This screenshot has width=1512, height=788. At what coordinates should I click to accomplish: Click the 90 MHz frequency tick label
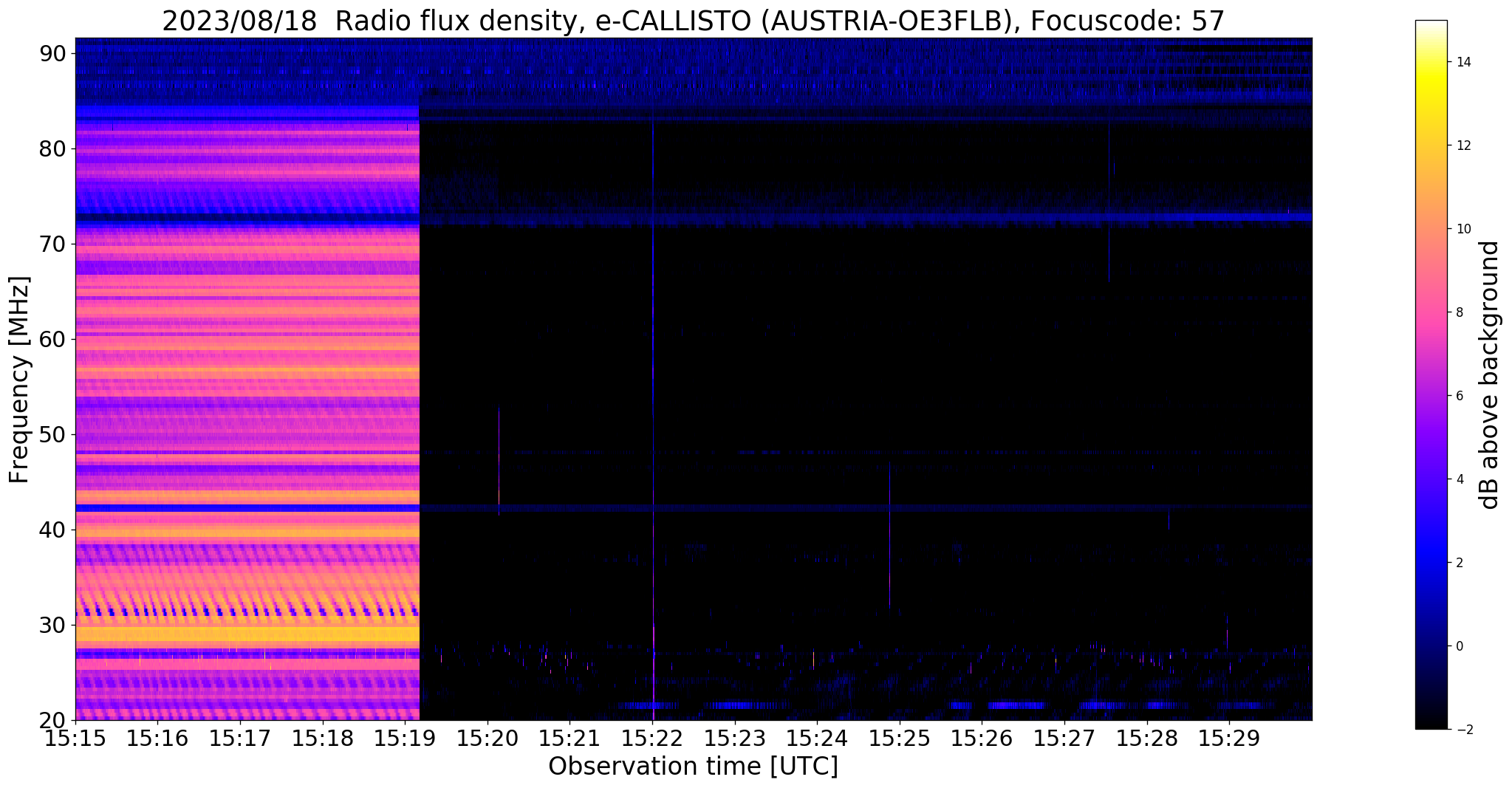tap(52, 53)
